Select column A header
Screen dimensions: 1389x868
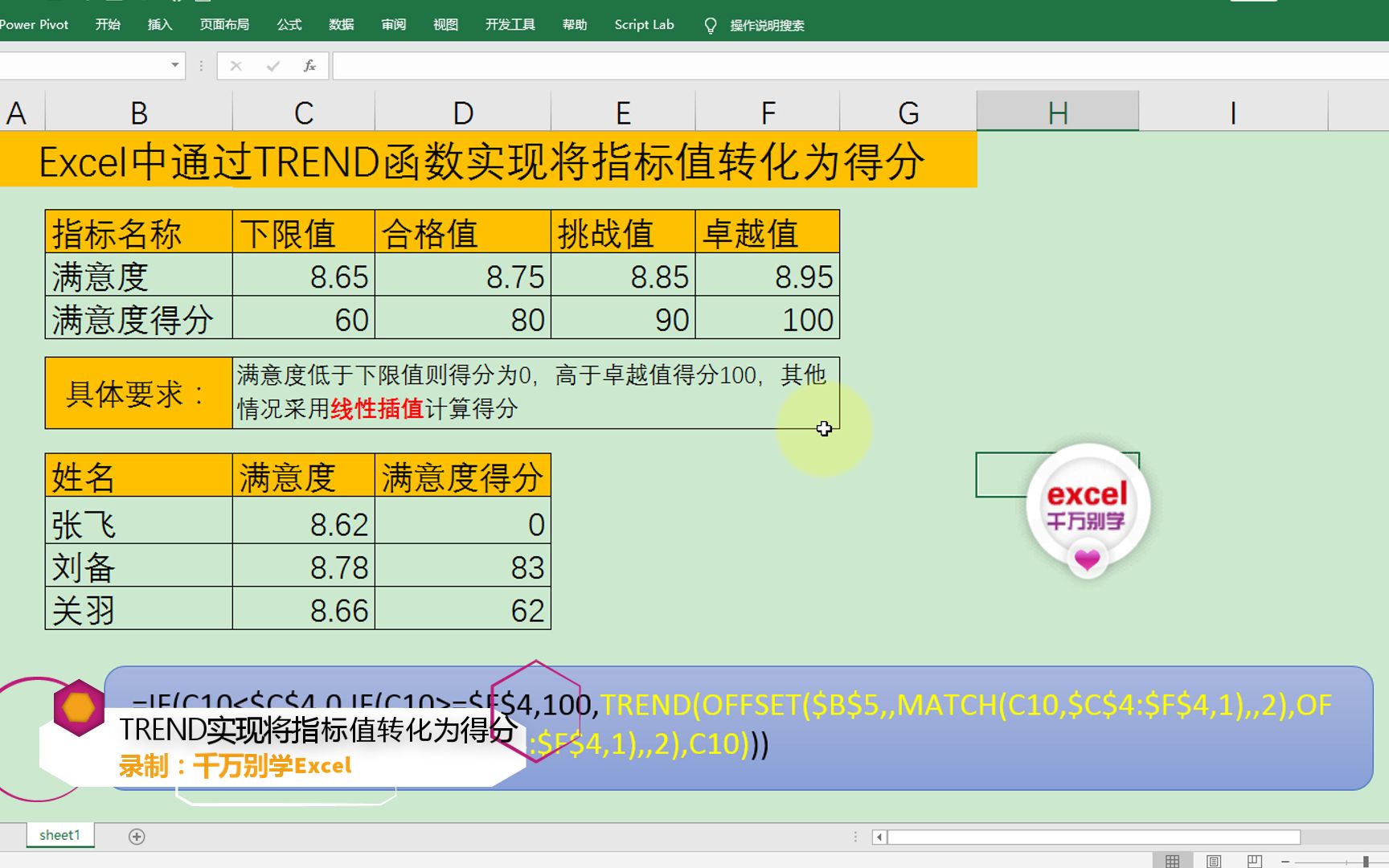coord(22,113)
